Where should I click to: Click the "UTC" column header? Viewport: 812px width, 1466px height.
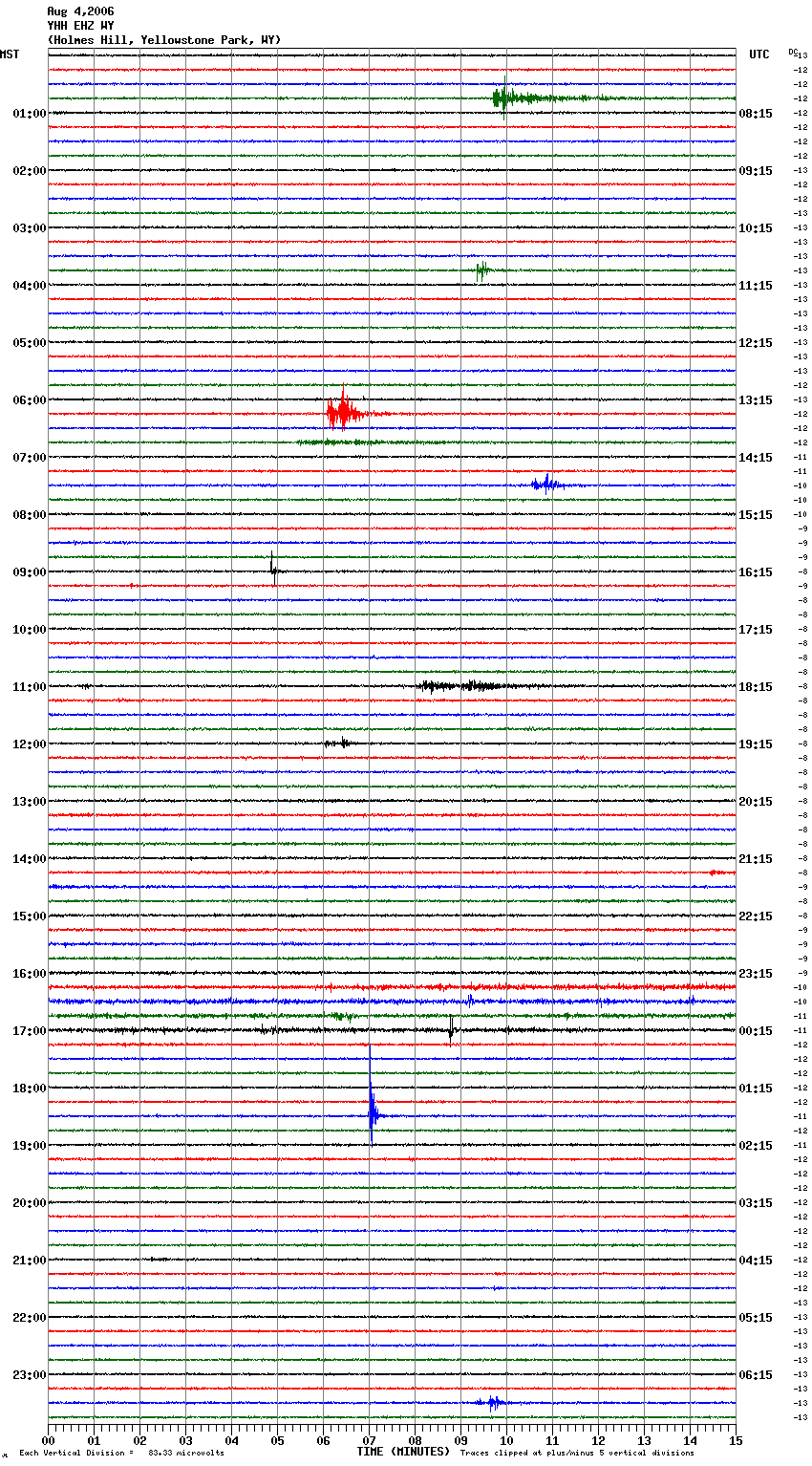(759, 54)
